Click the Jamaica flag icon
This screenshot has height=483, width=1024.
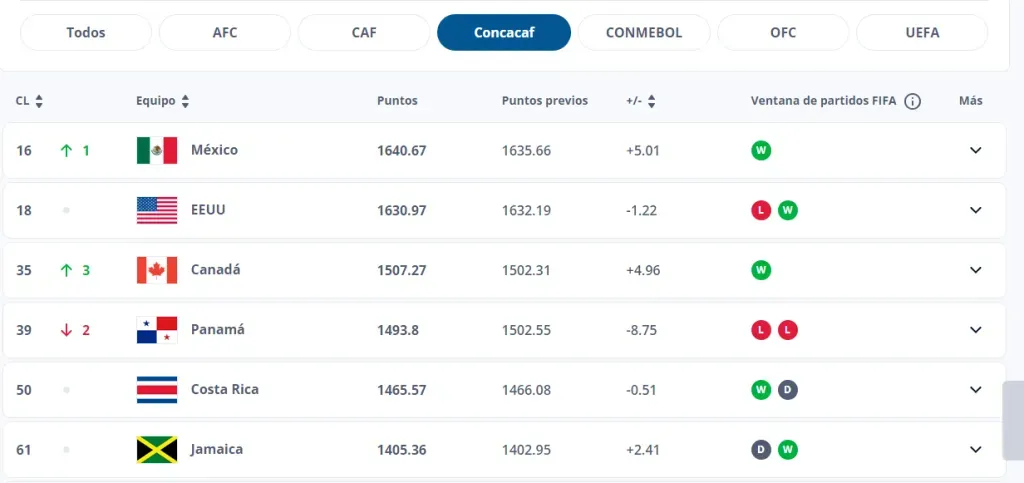pyautogui.click(x=156, y=450)
